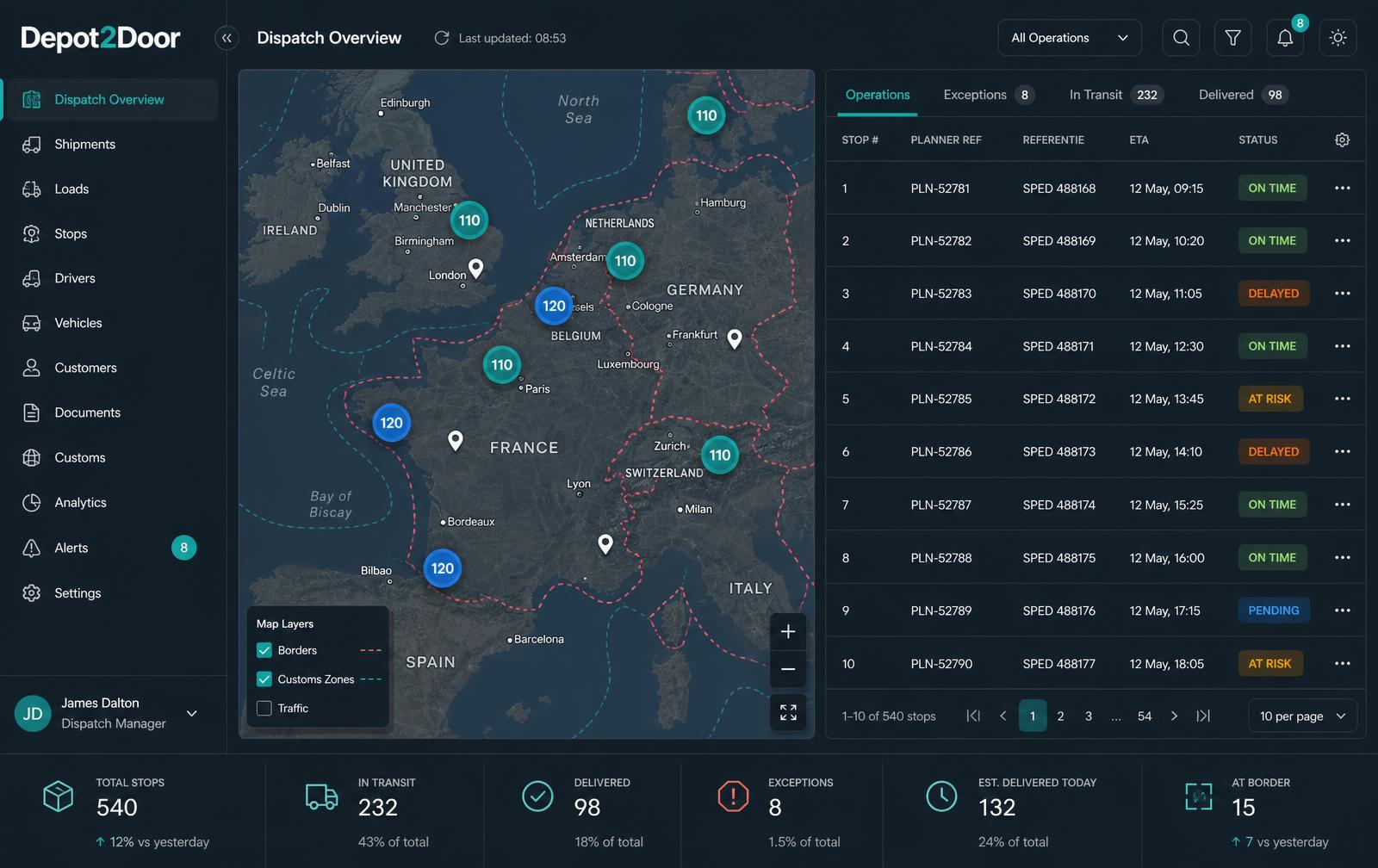Zoom in on the map with plus button
Screen dimensions: 1378x868
(788, 632)
